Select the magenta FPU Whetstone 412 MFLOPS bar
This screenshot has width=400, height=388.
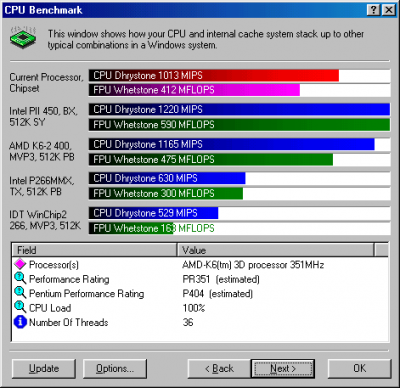(x=194, y=90)
